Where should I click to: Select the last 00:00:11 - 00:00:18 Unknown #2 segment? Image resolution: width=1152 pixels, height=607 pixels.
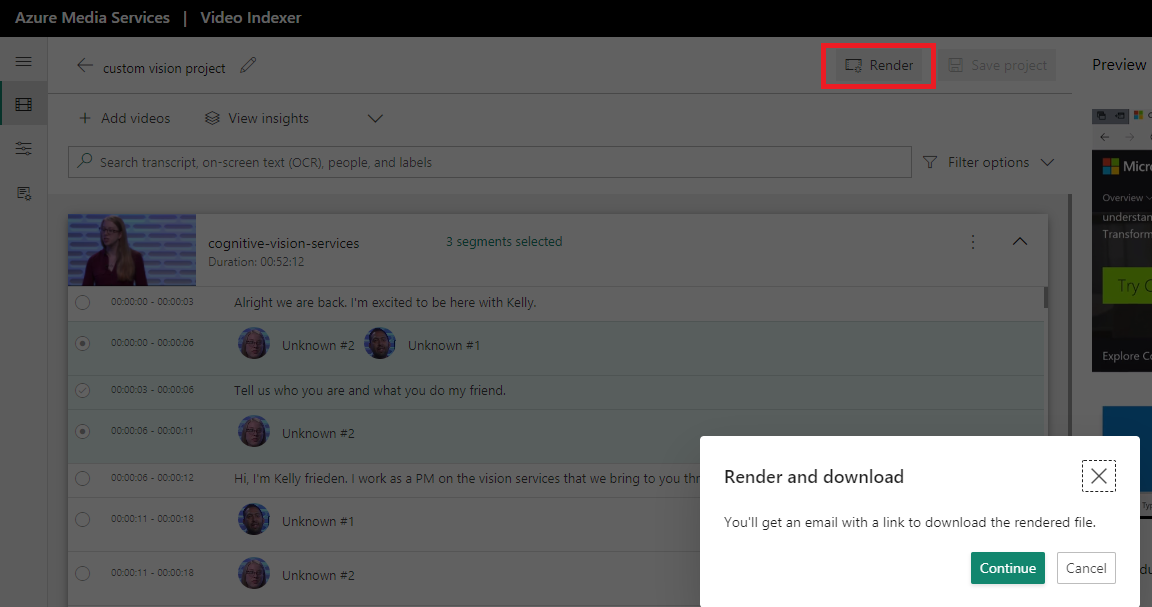82,573
